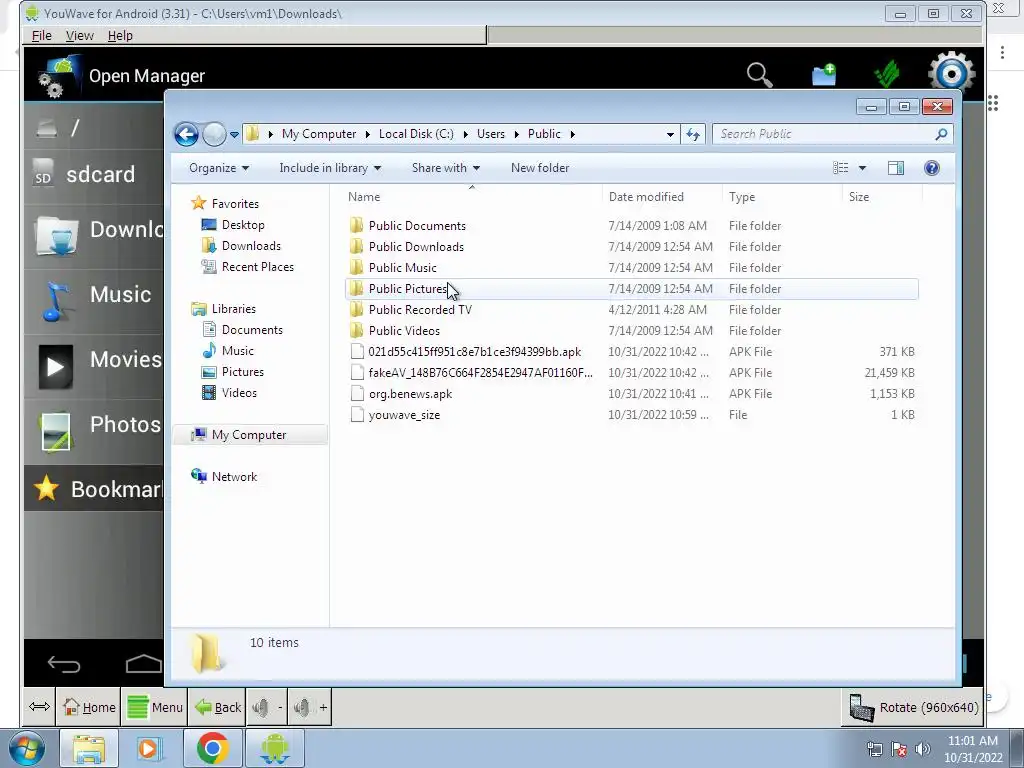Show the preview pane icon
The height and width of the screenshot is (768, 1024).
[896, 168]
